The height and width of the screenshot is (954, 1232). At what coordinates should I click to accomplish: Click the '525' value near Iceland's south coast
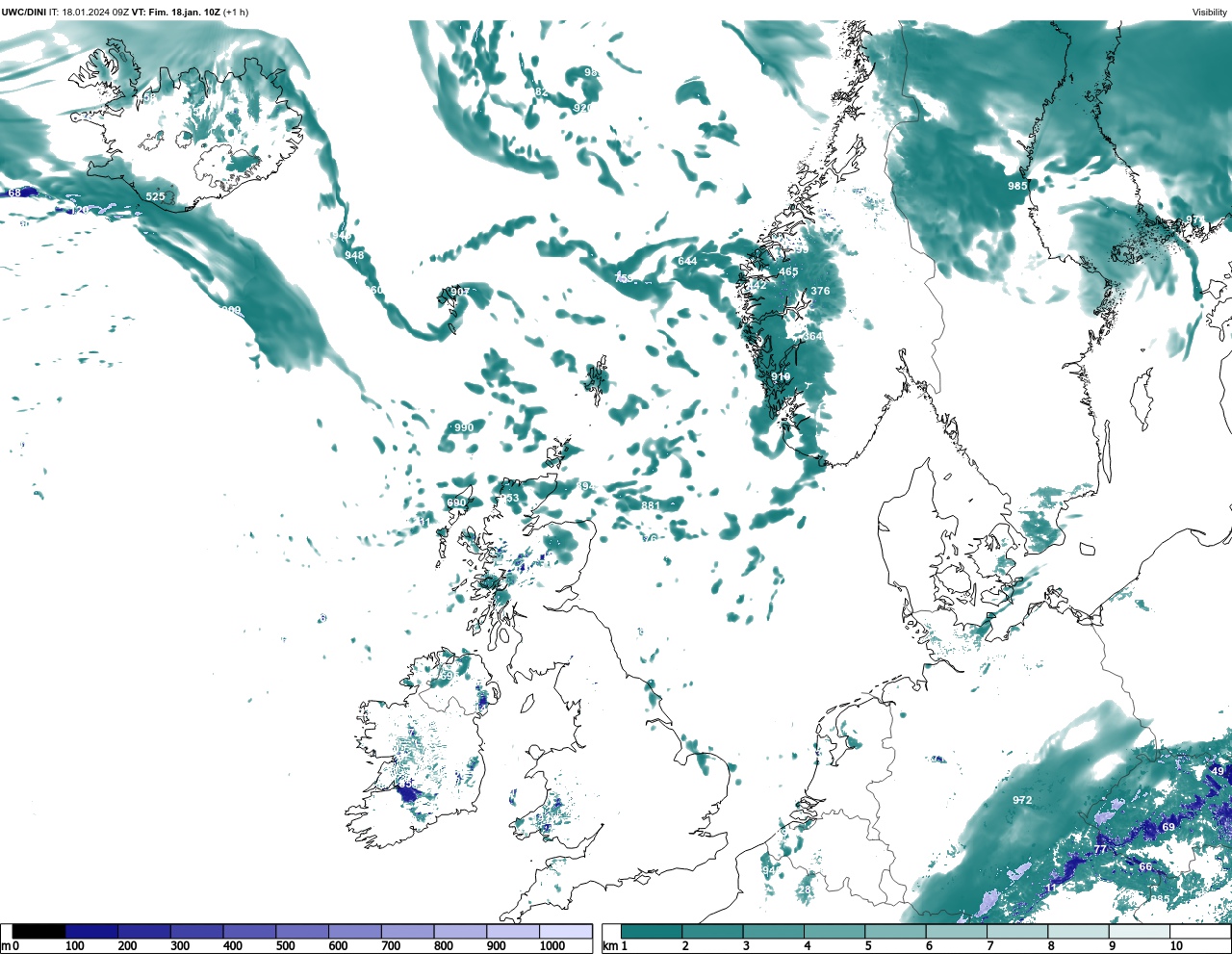[155, 196]
